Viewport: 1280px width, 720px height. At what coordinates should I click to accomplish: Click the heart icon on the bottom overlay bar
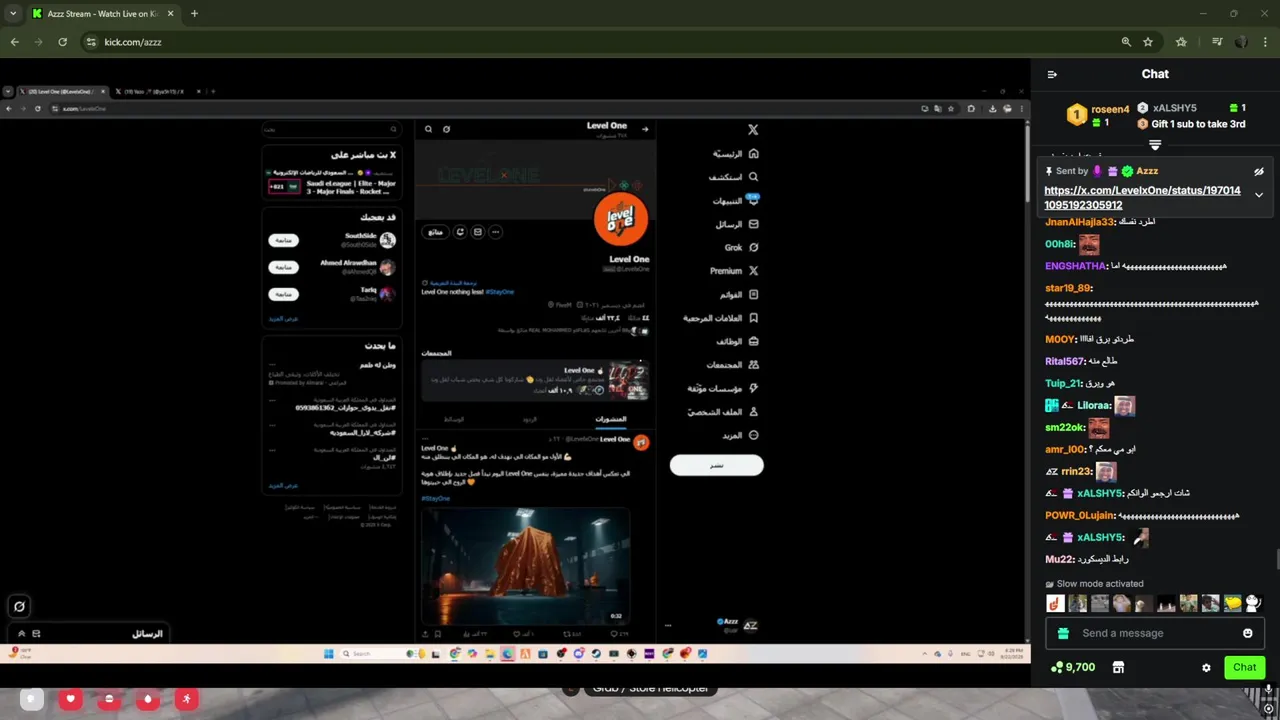coord(70,699)
